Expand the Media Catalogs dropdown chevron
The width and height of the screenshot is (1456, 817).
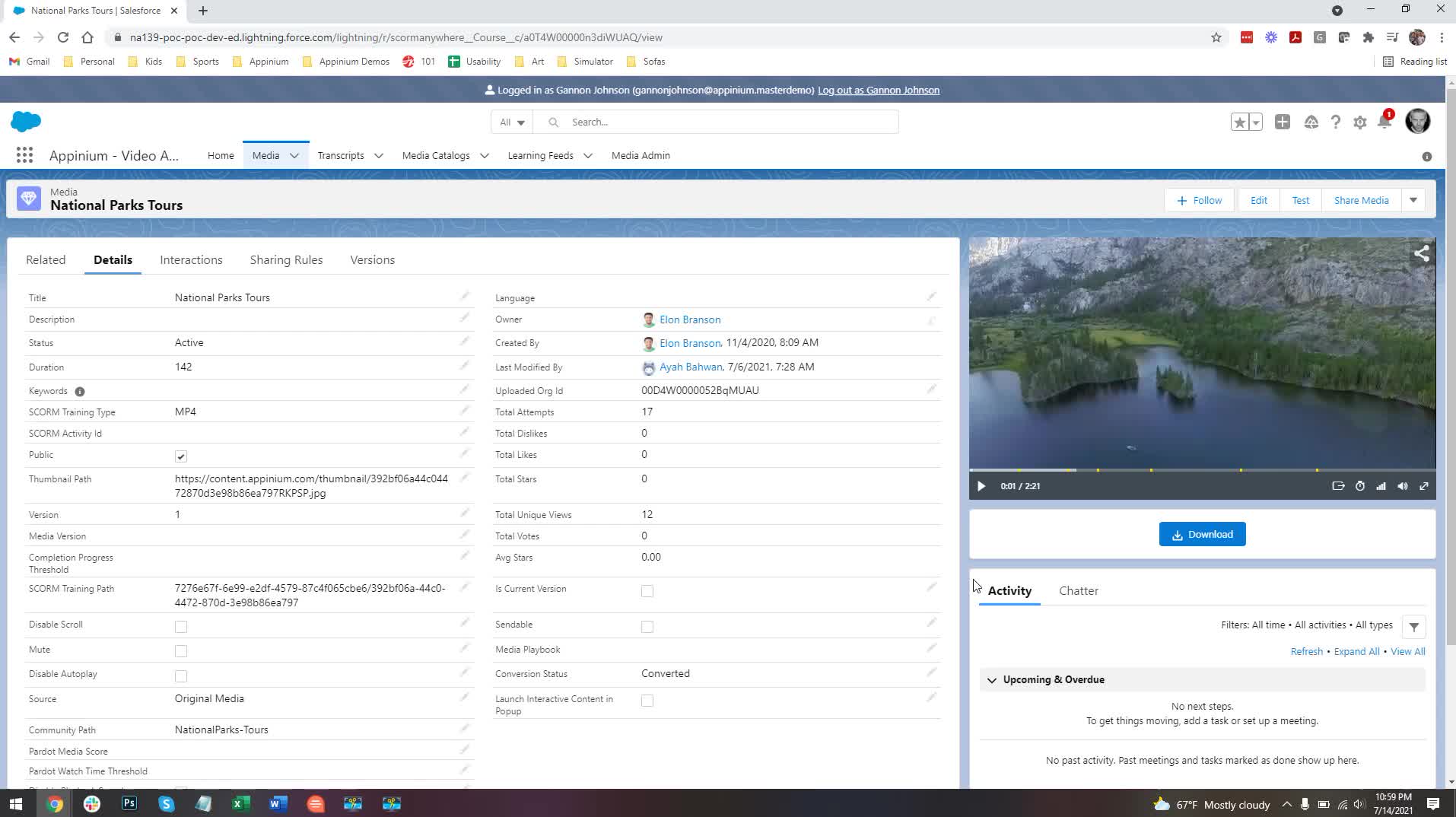485,156
